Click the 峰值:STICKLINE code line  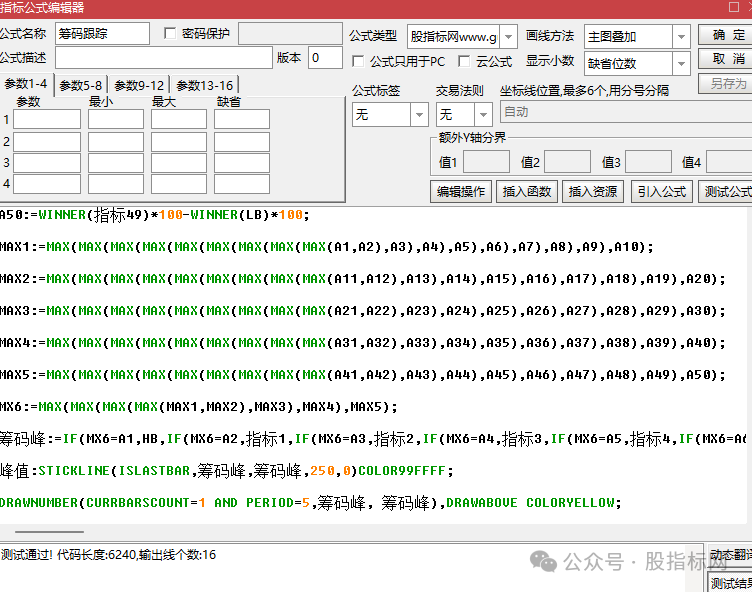tap(226, 471)
